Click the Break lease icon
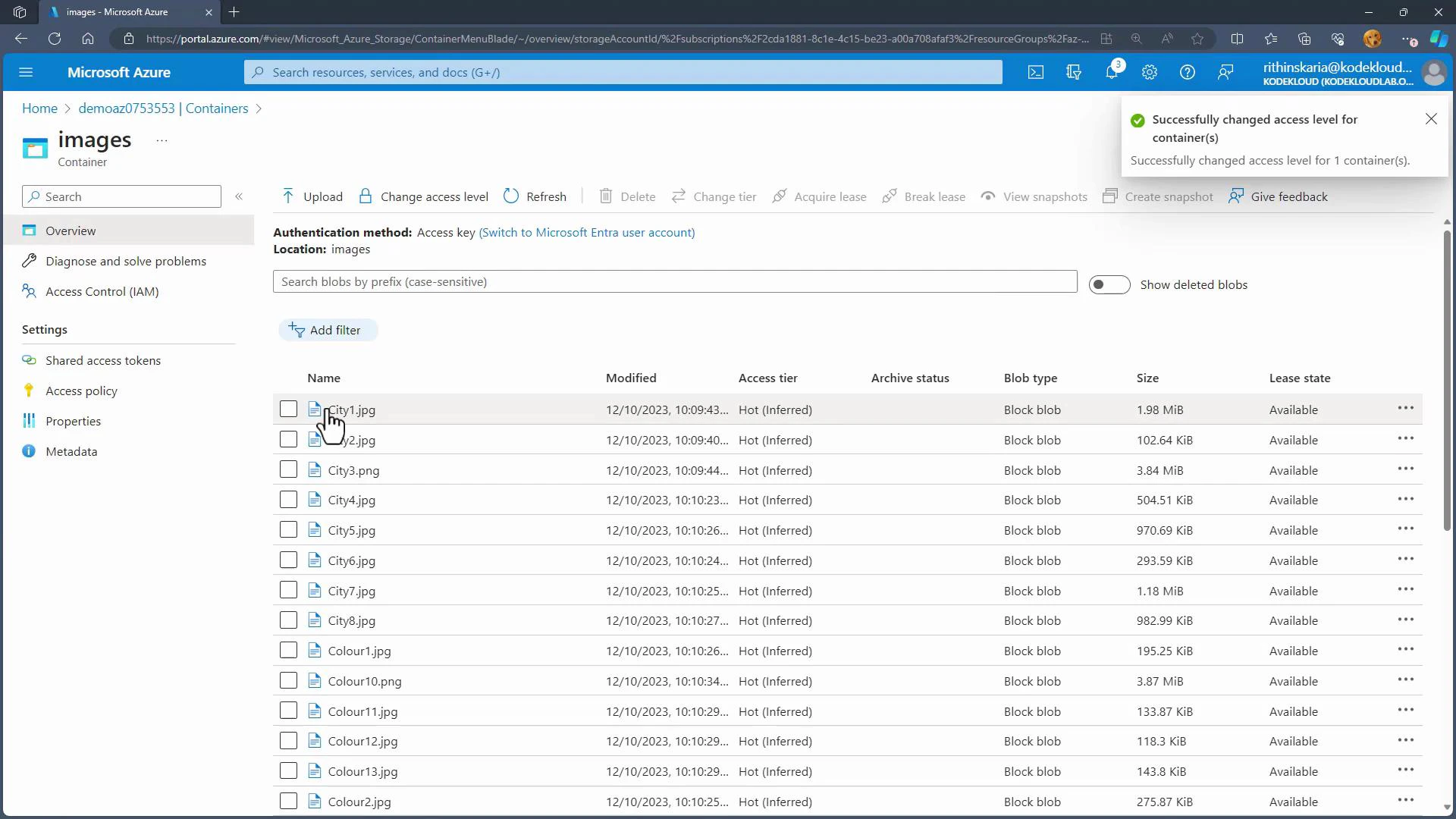Image resolution: width=1456 pixels, height=819 pixels. pos(890,196)
